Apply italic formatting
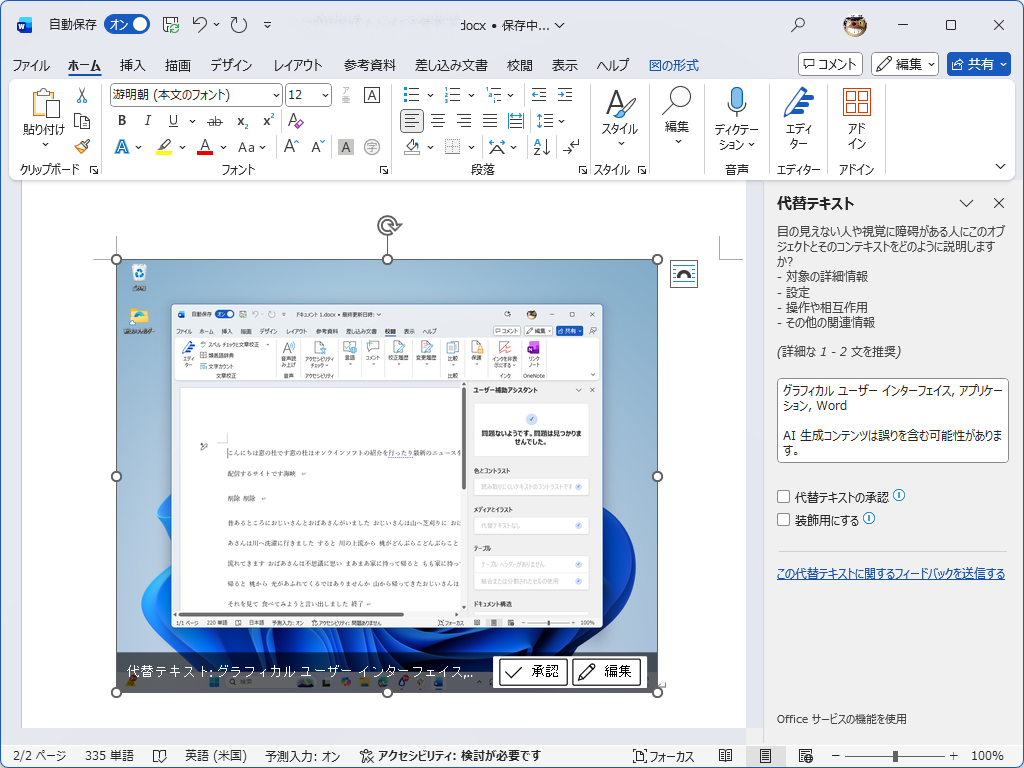The height and width of the screenshot is (768, 1024). click(146, 120)
